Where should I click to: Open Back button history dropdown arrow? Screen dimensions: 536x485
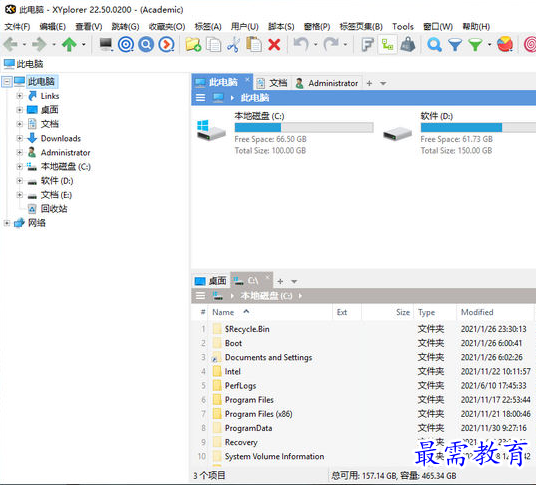pyautogui.click(x=24, y=44)
